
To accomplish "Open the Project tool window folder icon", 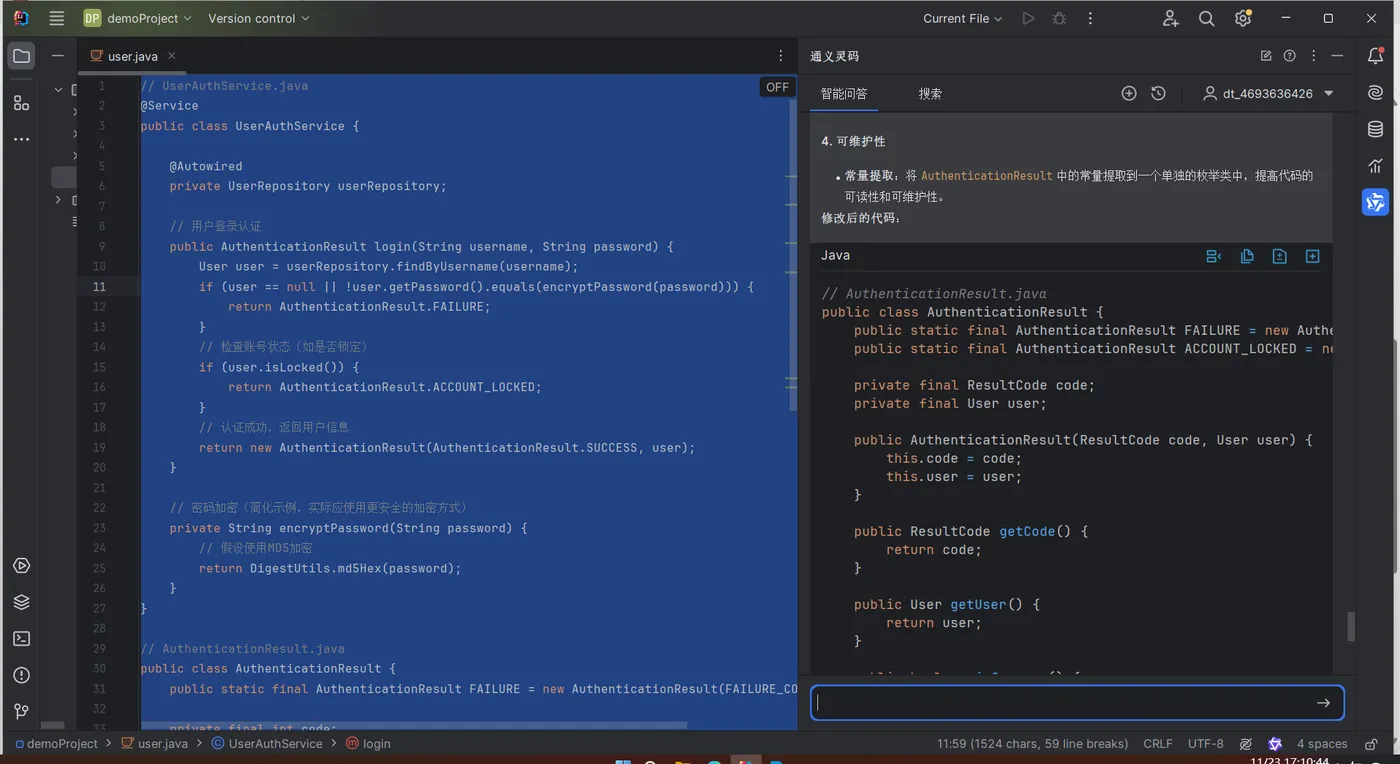I will click(x=21, y=56).
